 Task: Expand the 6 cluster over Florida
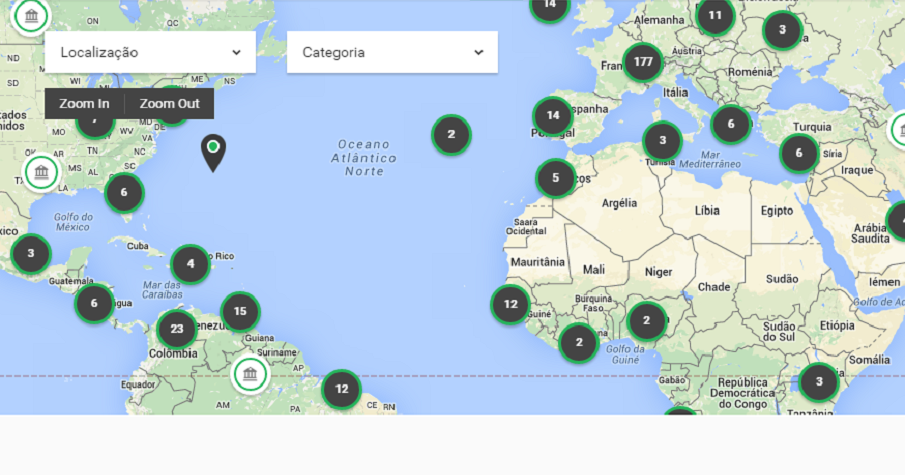[124, 193]
